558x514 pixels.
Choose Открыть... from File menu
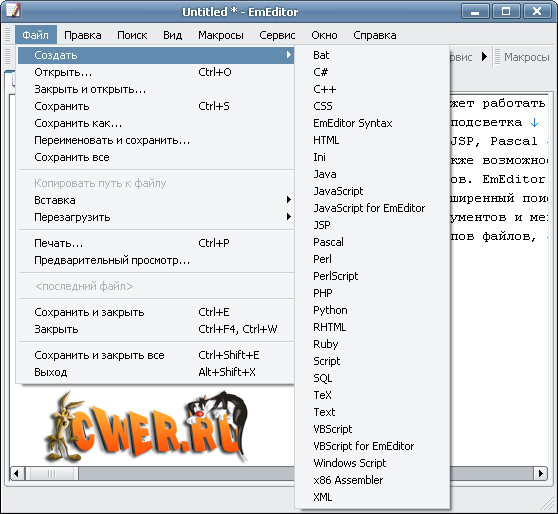[x=156, y=72]
